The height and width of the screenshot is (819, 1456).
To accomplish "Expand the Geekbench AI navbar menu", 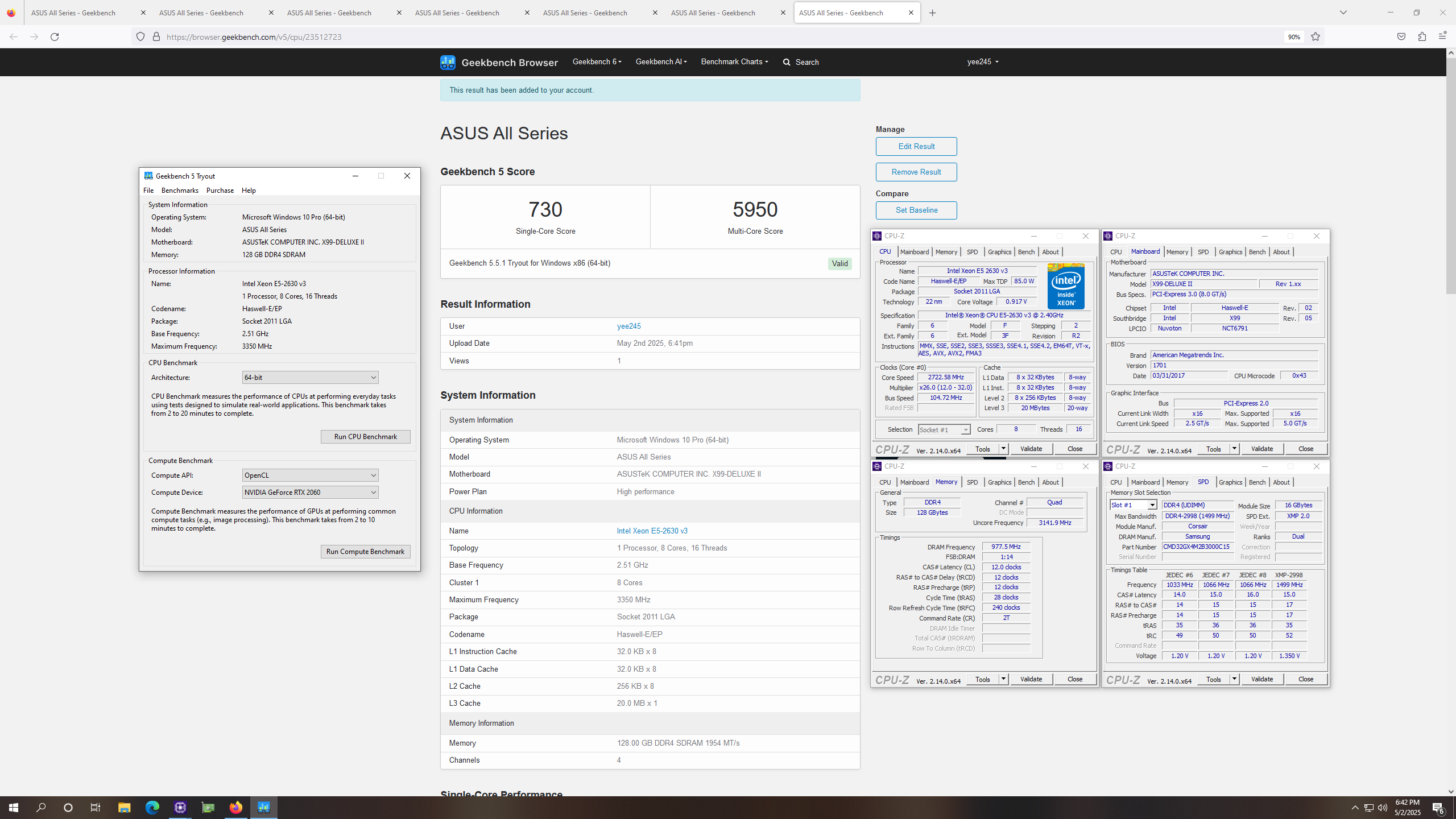I will pyautogui.click(x=661, y=61).
